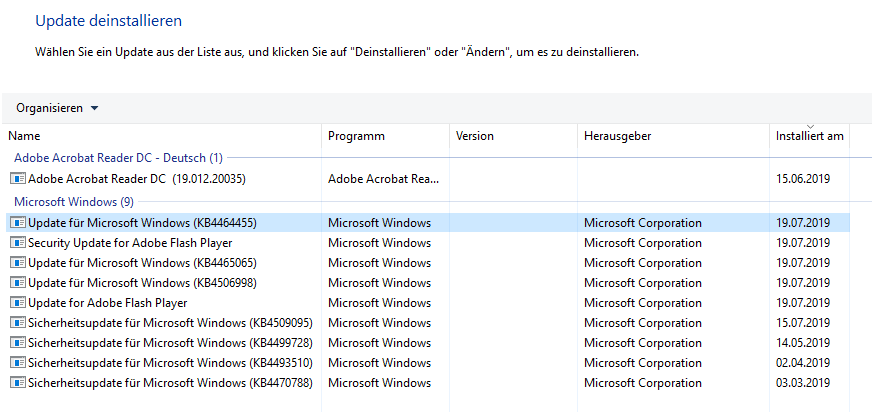Click icon beside Sicherheitsupdate KB4509095
Screen dimensions: 872x412
pos(17,323)
